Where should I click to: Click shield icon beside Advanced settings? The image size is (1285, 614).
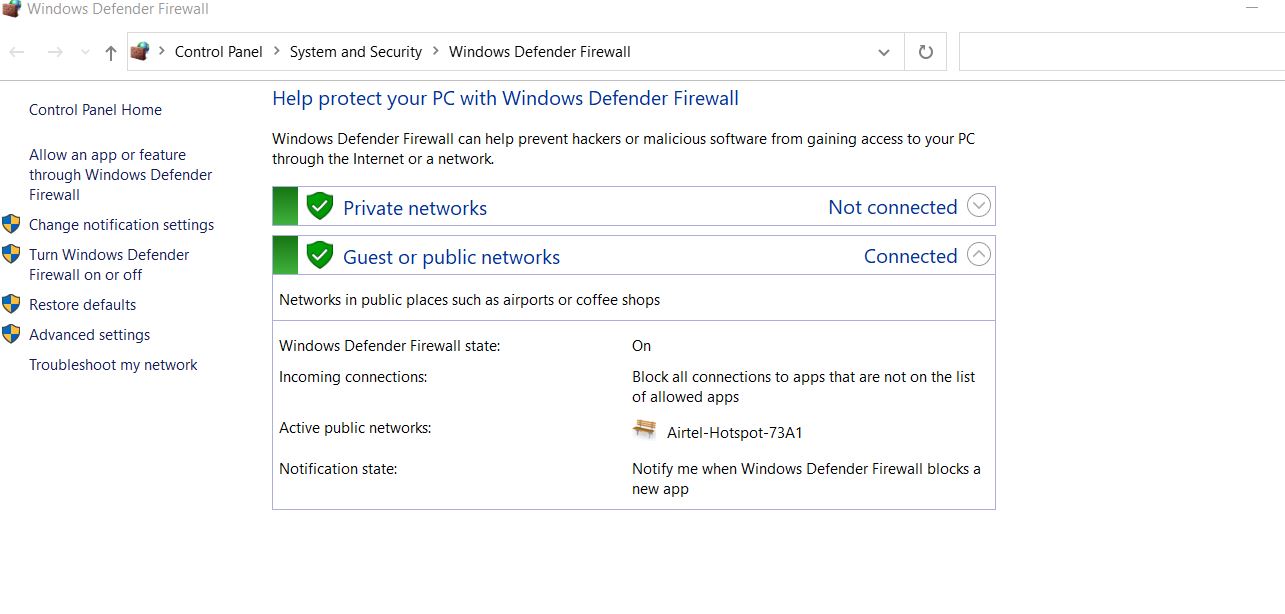click(x=12, y=334)
